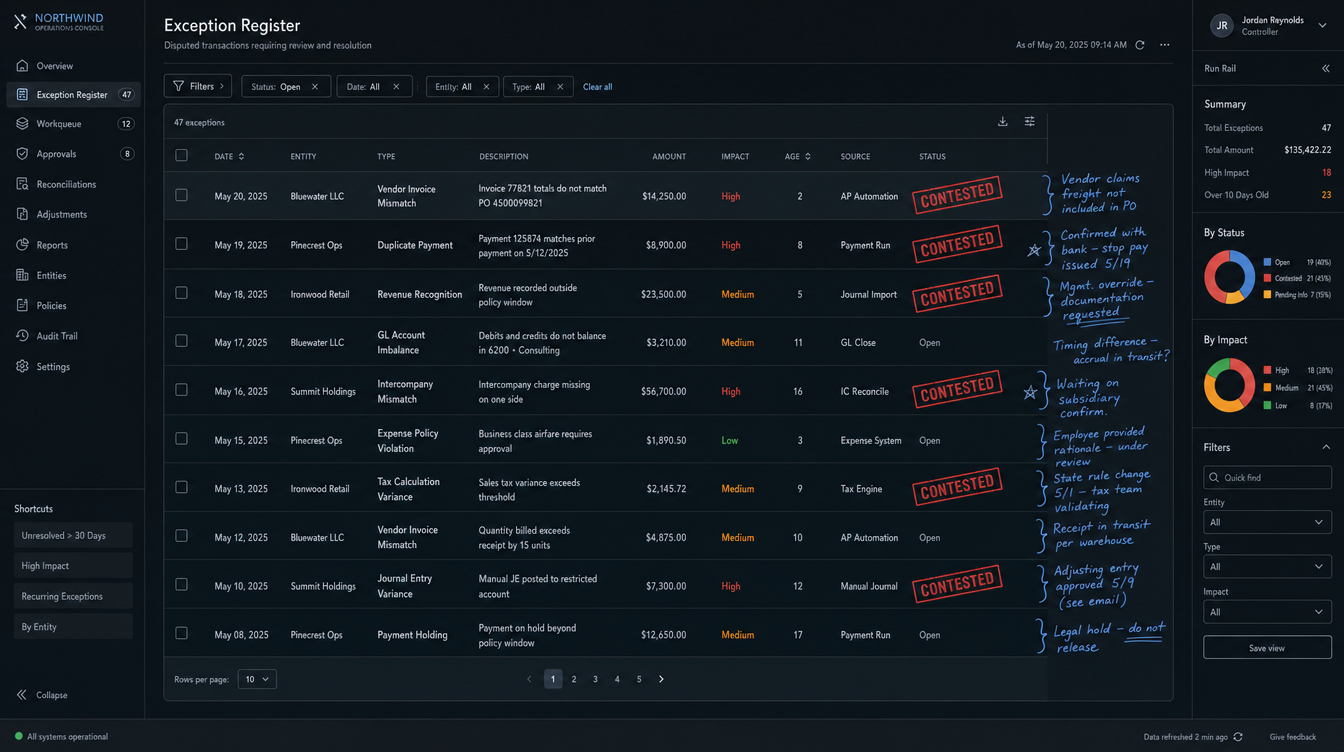This screenshot has width=1344, height=752.
Task: Go to Workqueue in the sidebar
Action: (59, 124)
